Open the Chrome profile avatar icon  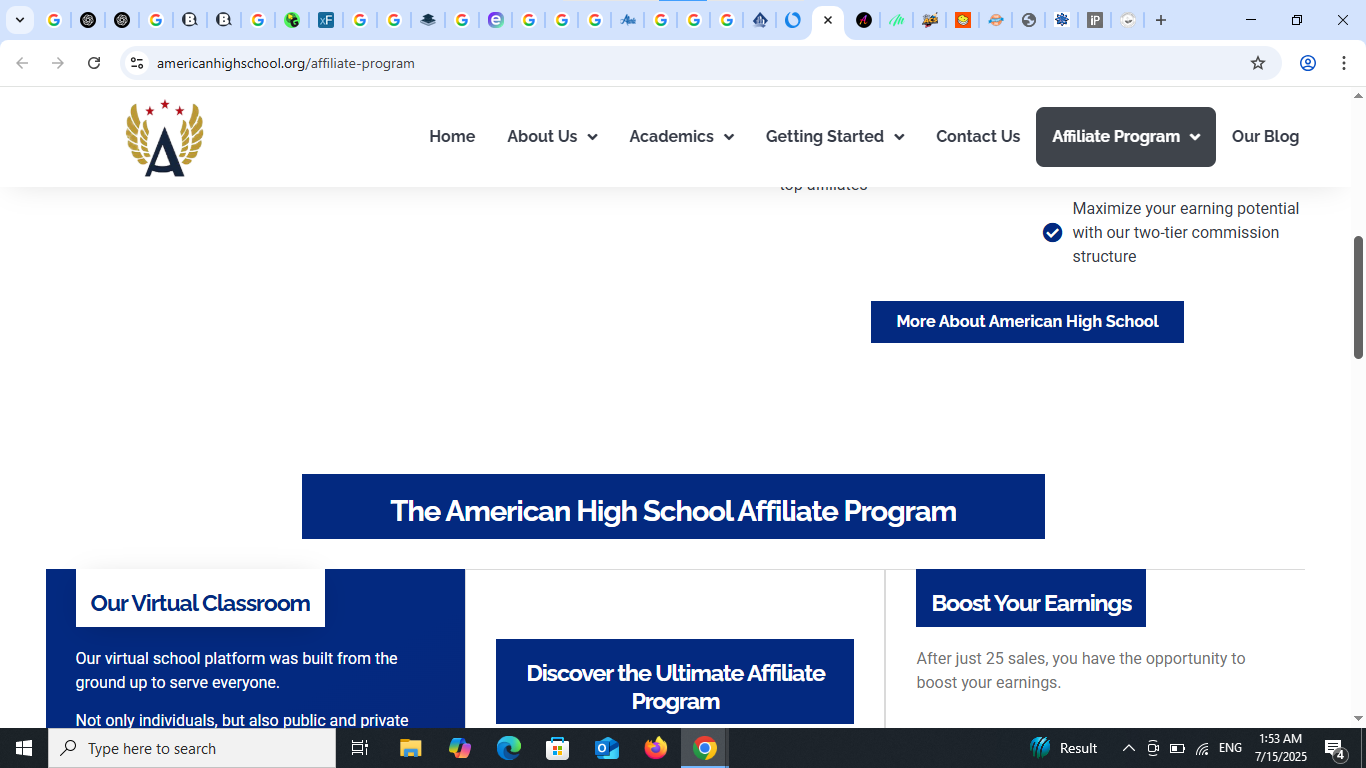point(1307,63)
